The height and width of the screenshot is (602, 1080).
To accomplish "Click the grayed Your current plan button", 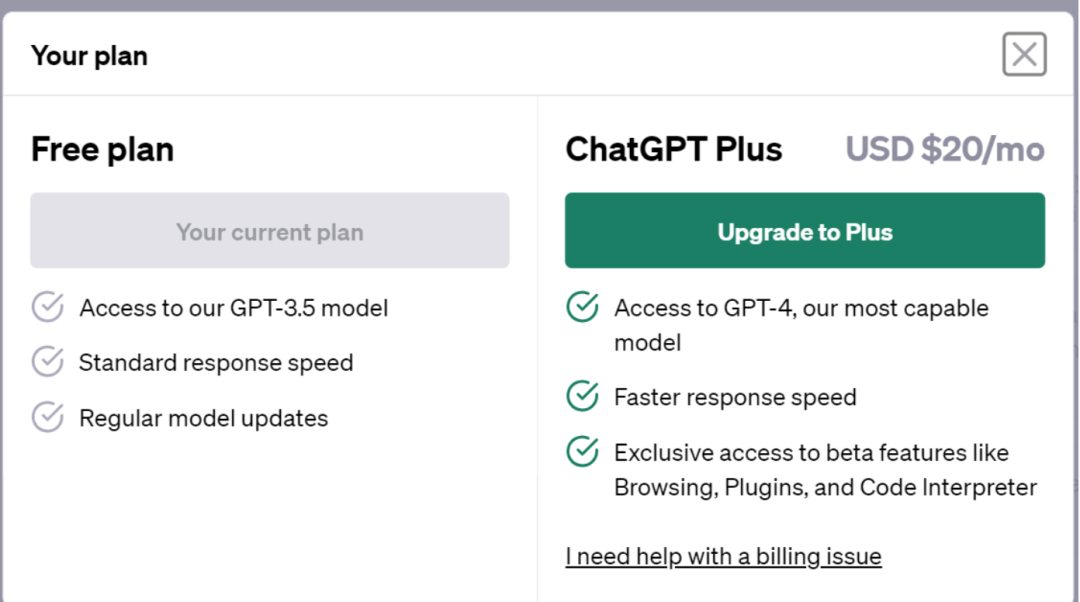I will click(269, 231).
